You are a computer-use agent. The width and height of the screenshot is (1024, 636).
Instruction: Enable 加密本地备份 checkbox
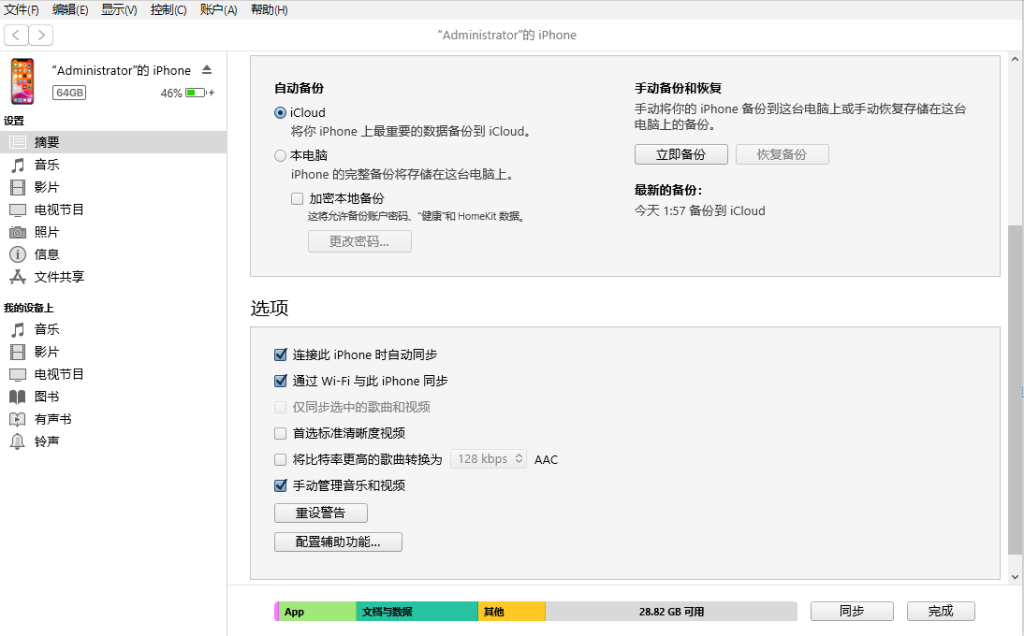point(297,199)
